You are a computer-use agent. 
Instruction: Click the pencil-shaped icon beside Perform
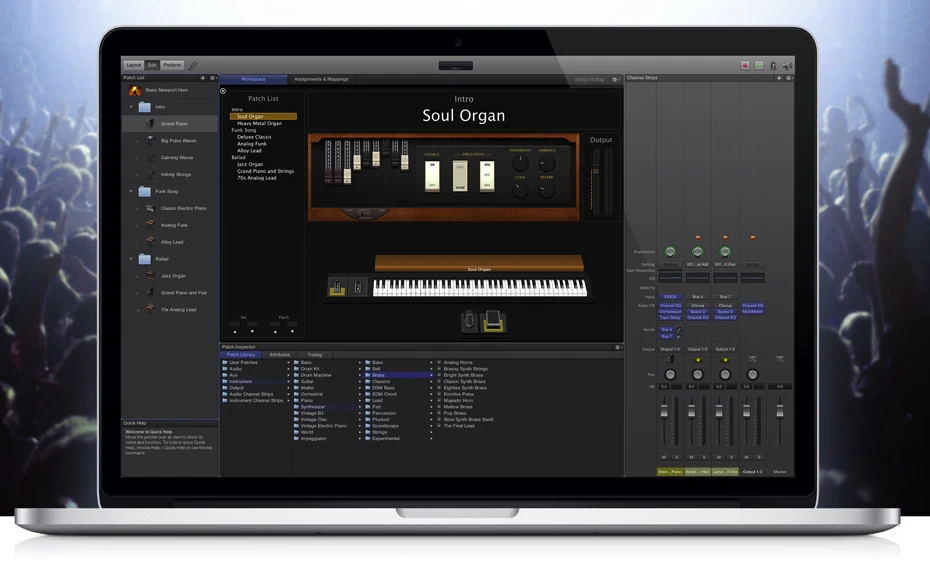(x=193, y=65)
